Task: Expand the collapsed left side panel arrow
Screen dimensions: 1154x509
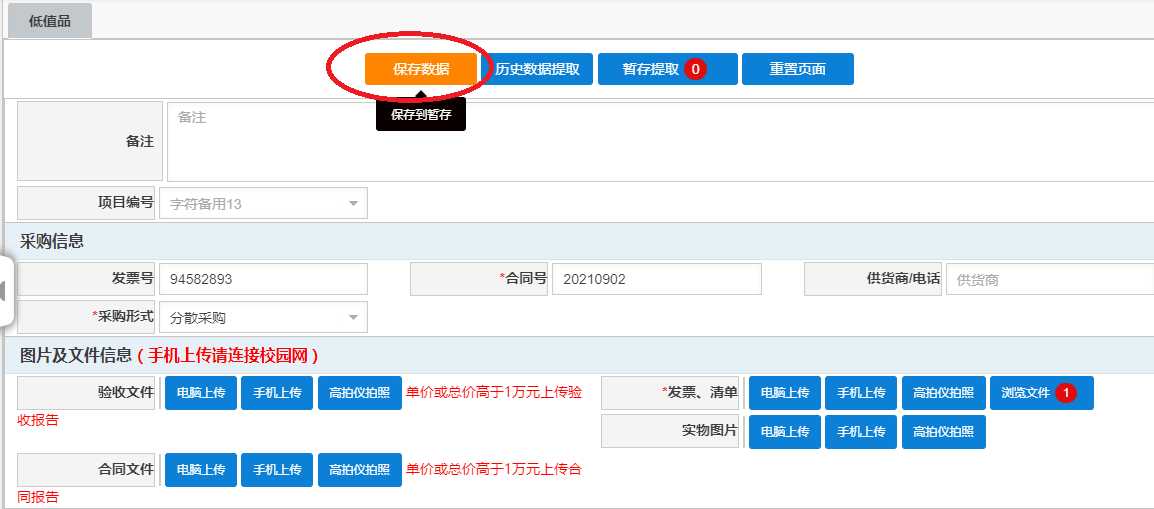Action: tap(5, 291)
